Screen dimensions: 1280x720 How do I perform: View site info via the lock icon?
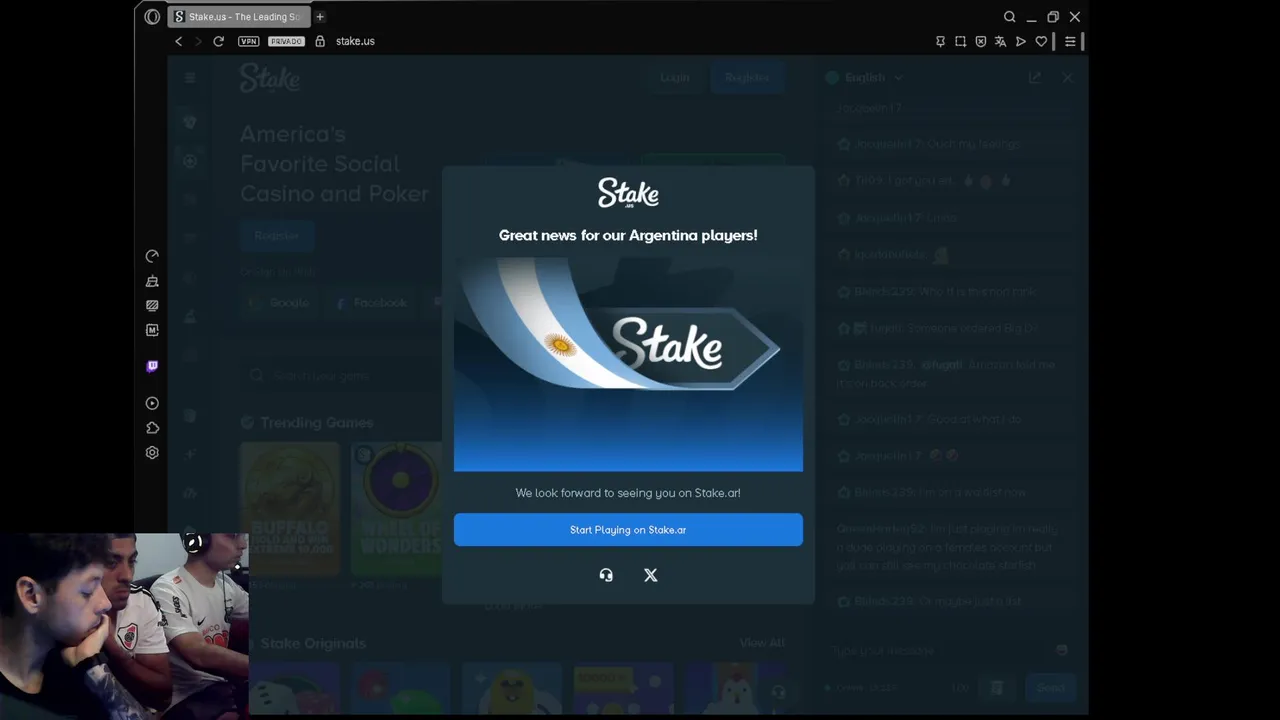(320, 41)
